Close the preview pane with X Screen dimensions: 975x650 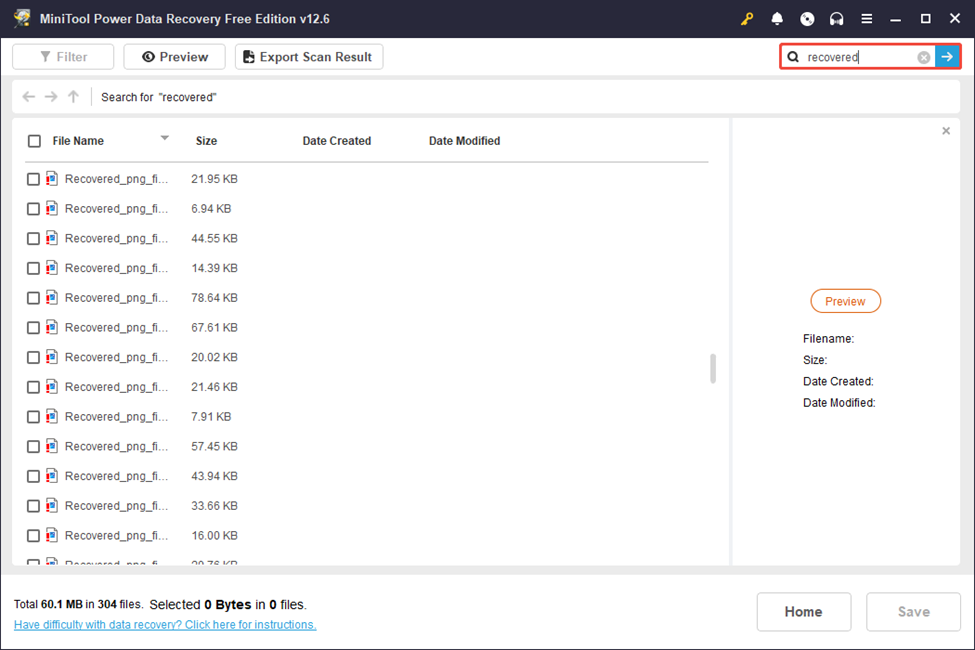tap(946, 131)
